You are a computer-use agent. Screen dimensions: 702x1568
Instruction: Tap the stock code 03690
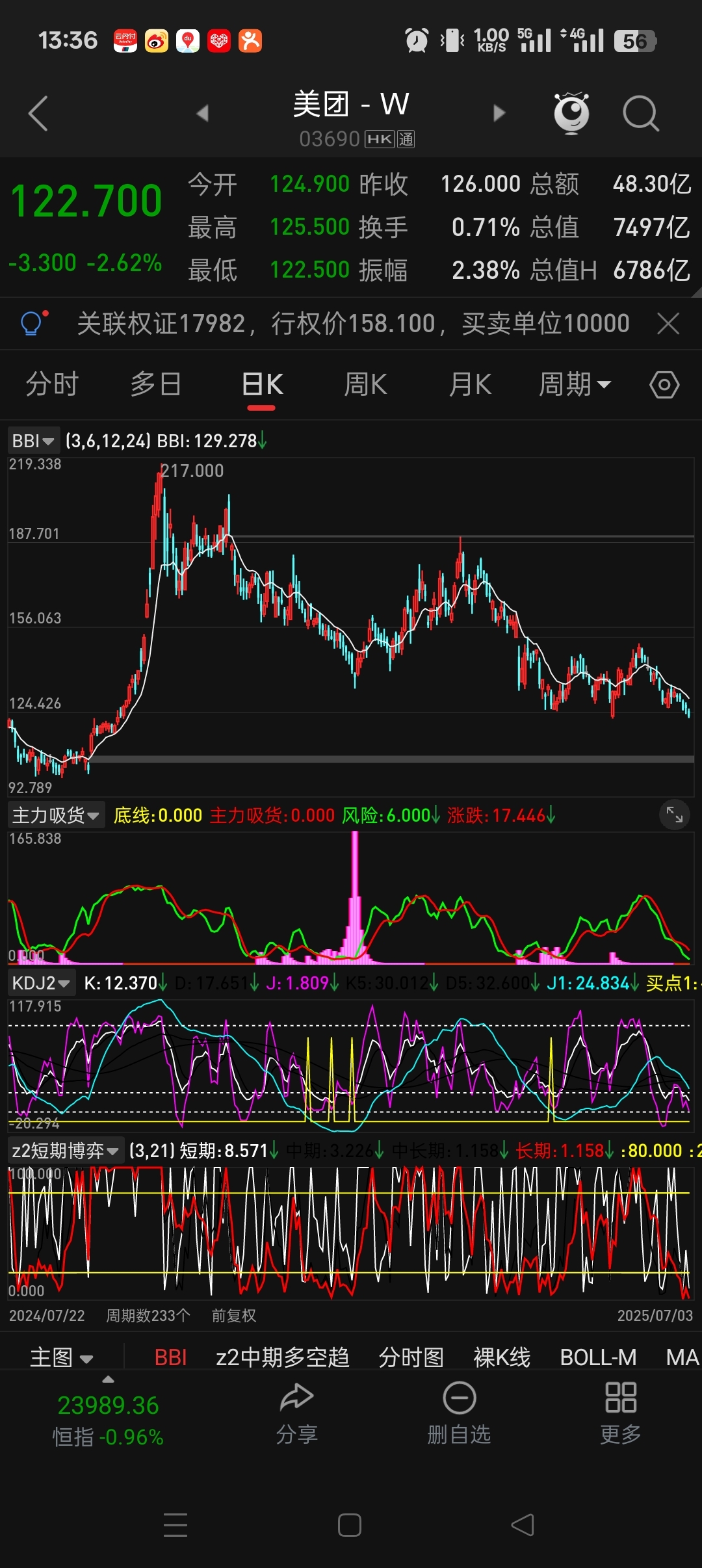tap(330, 139)
